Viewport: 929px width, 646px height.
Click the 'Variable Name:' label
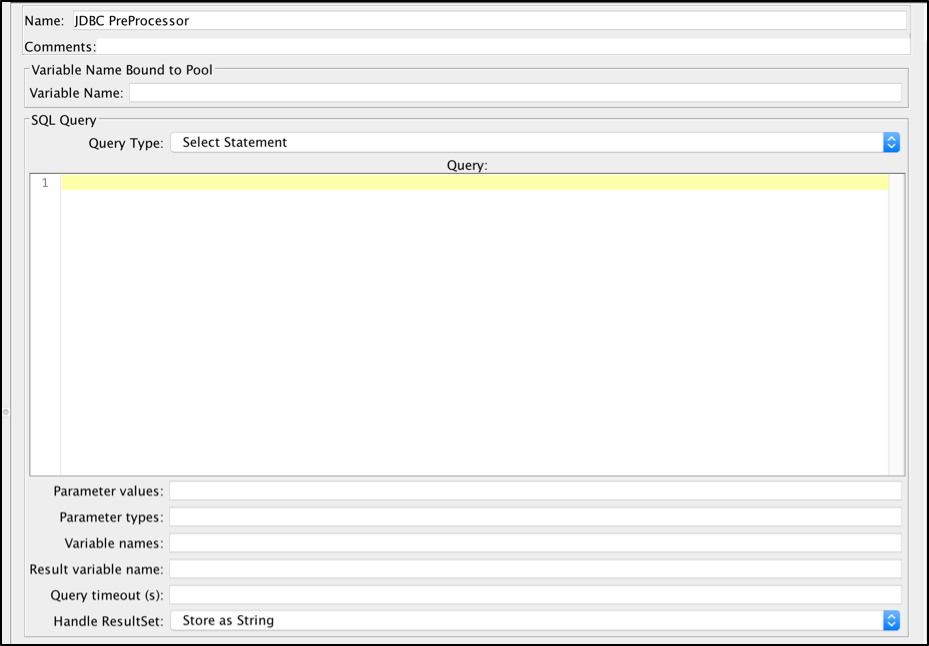(76, 93)
